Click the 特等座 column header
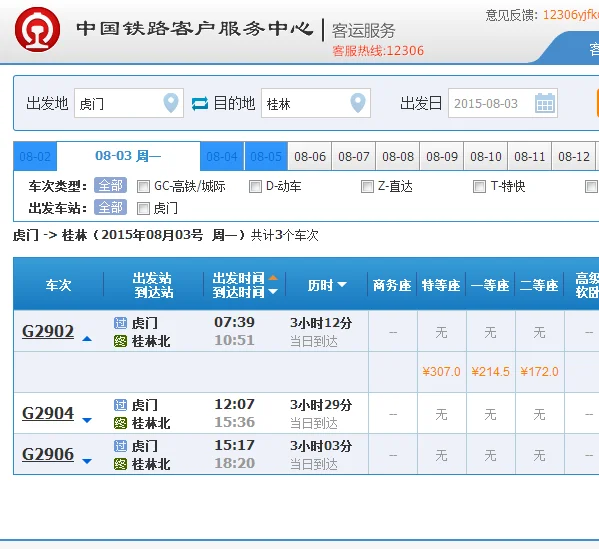Image resolution: width=599 pixels, height=549 pixels. click(441, 285)
